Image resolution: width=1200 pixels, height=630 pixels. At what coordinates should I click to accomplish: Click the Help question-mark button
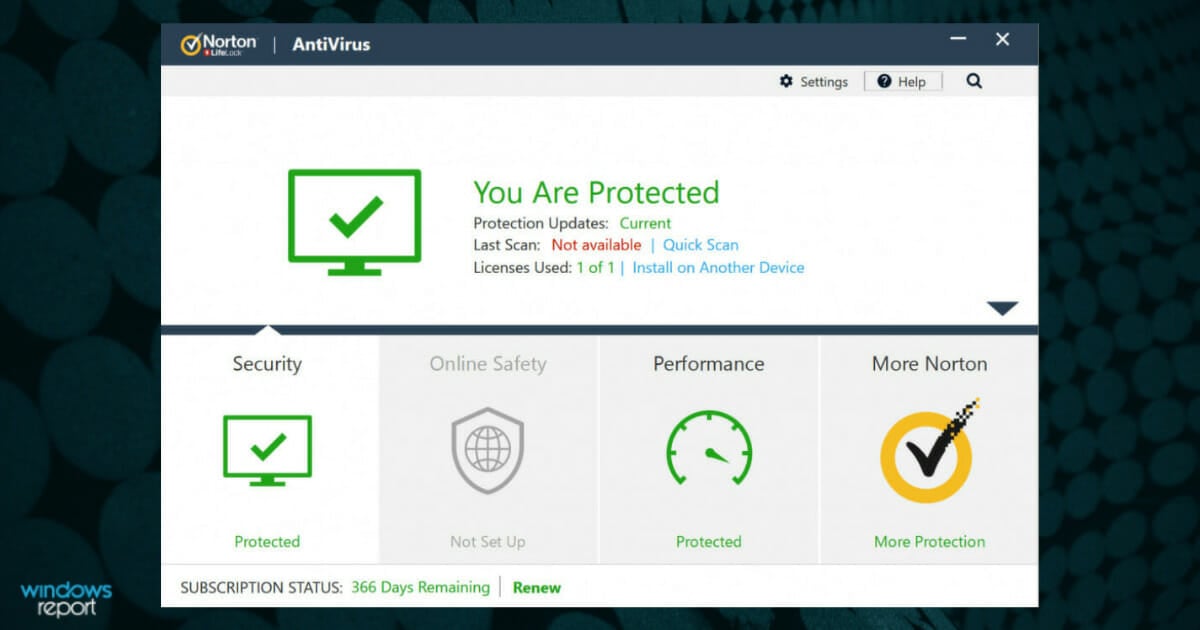(903, 82)
